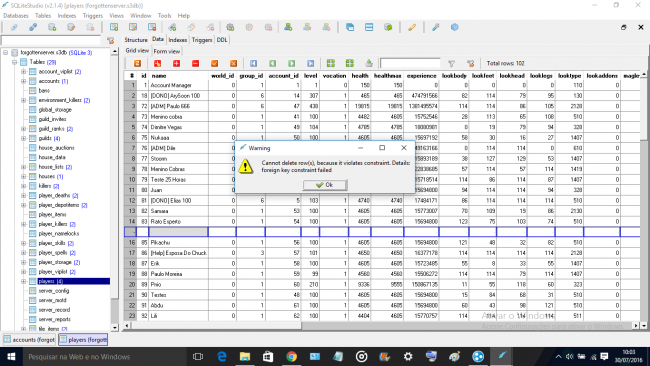Viewport: 650px width, 366px height.
Task: Click the data filter text field
Action: [x=410, y=63]
